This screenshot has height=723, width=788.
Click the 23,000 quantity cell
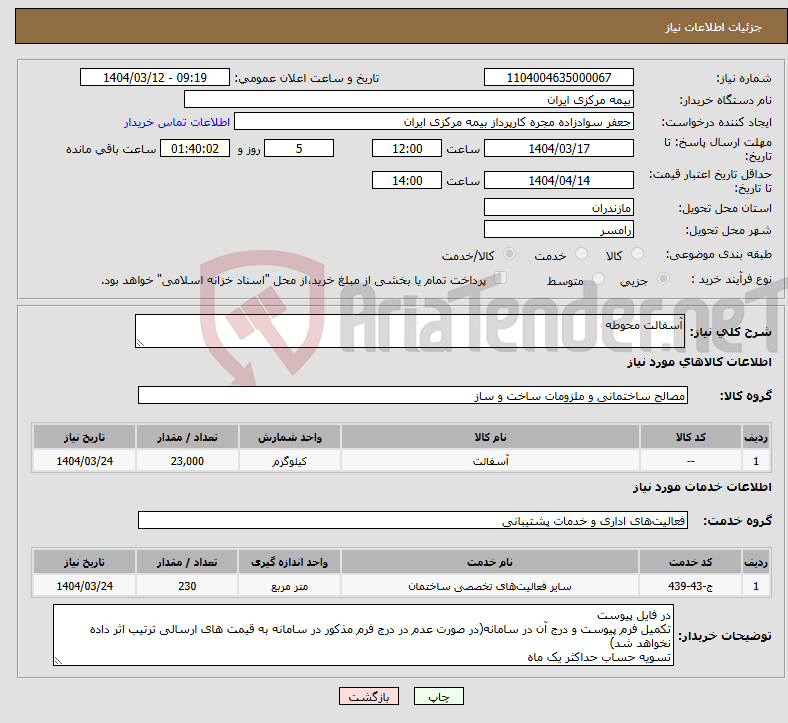[x=187, y=461]
